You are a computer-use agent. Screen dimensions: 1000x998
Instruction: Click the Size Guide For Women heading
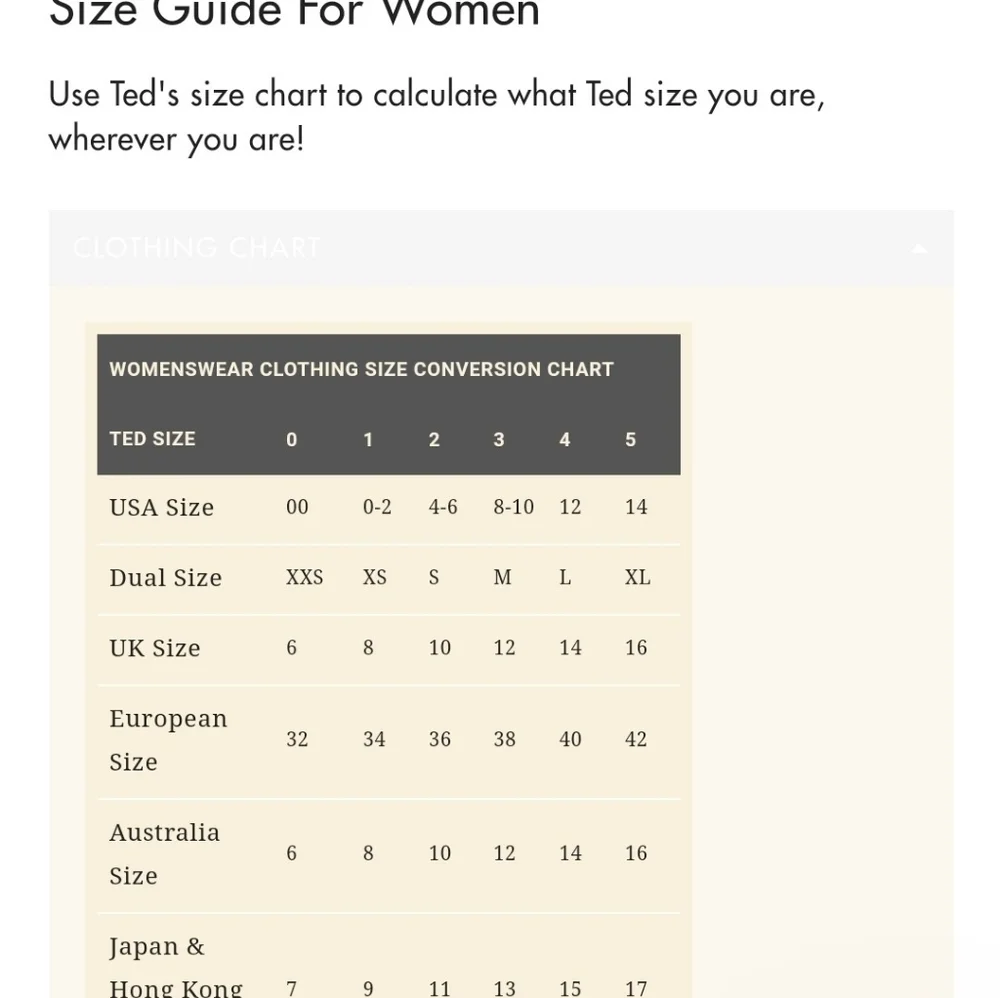tap(294, 13)
